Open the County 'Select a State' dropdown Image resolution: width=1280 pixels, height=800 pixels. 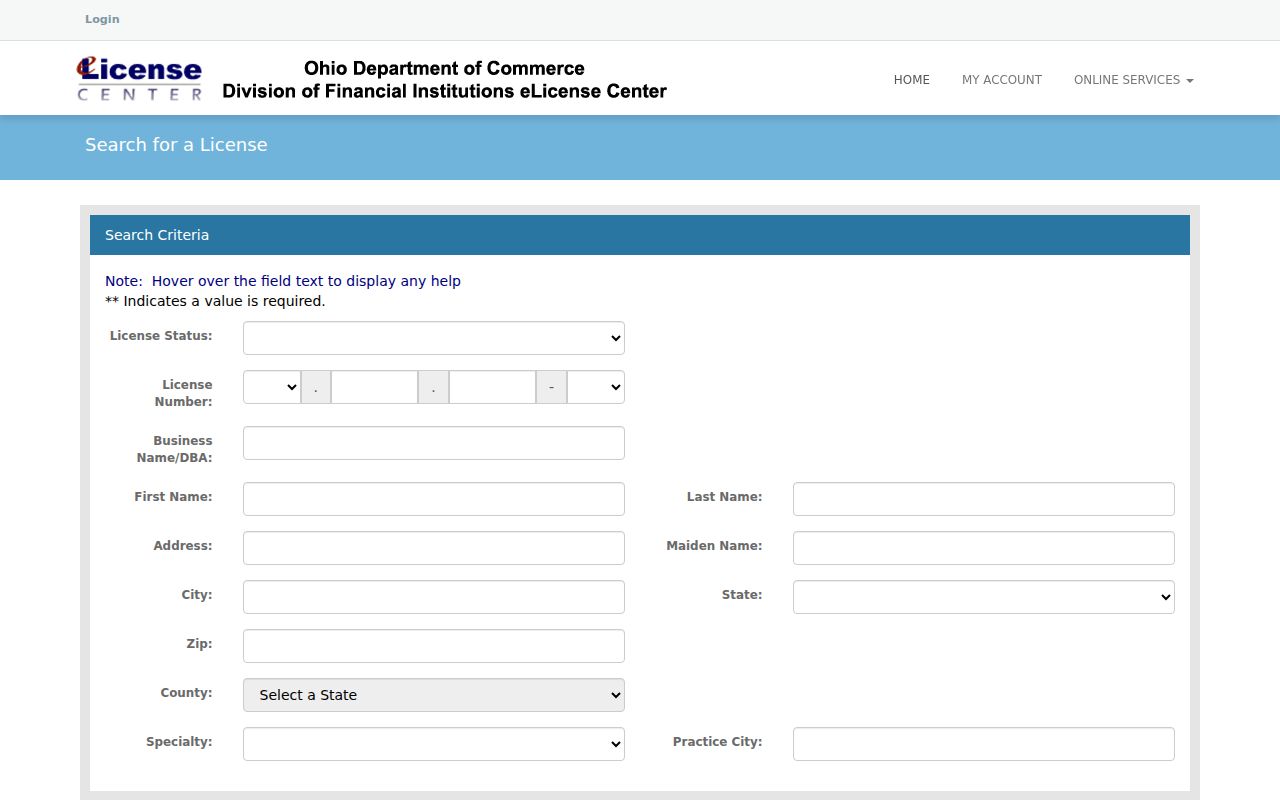tap(434, 695)
